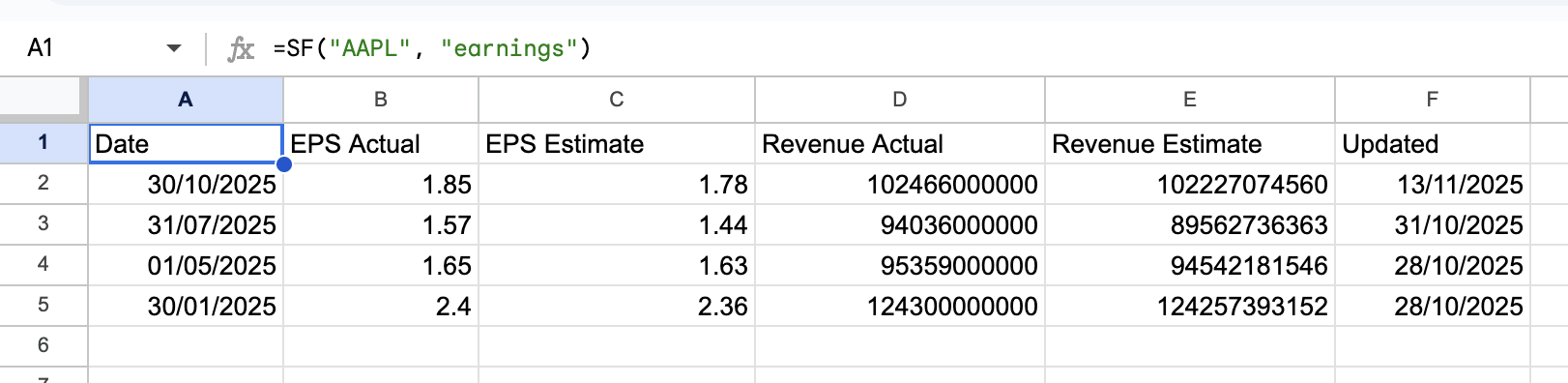Select column E header

pos(1190,100)
